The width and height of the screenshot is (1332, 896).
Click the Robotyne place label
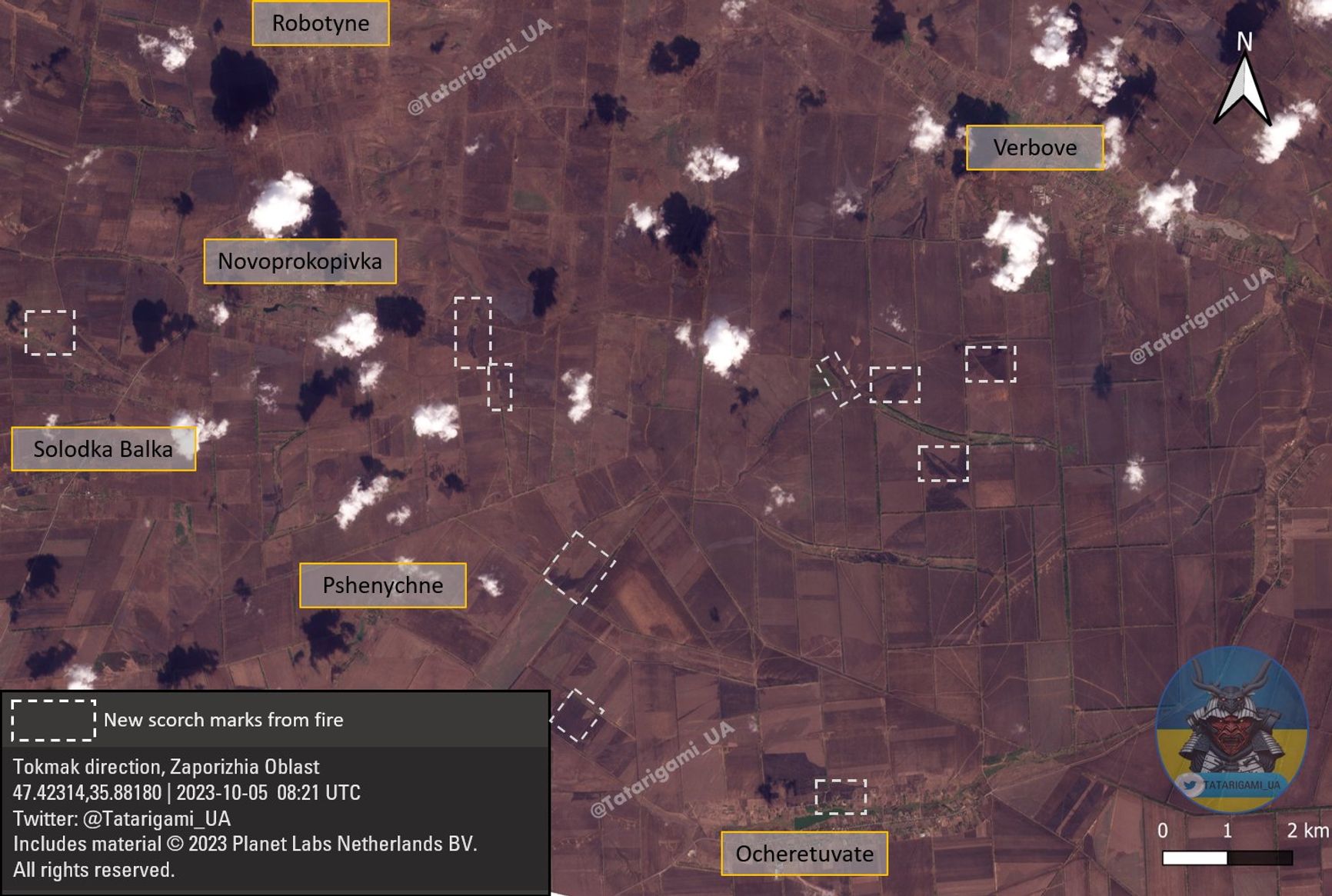tap(321, 23)
